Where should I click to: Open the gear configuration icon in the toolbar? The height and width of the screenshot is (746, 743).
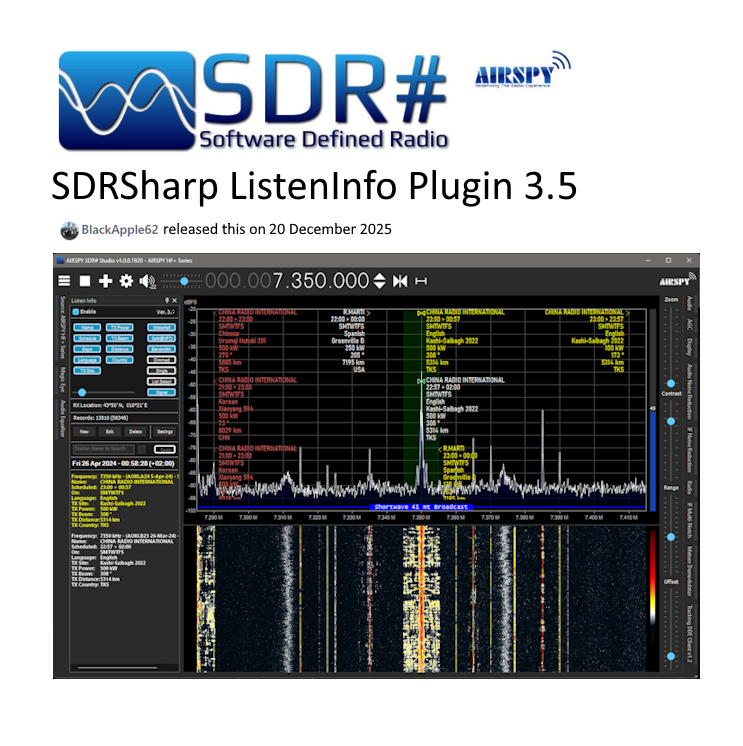coord(126,281)
